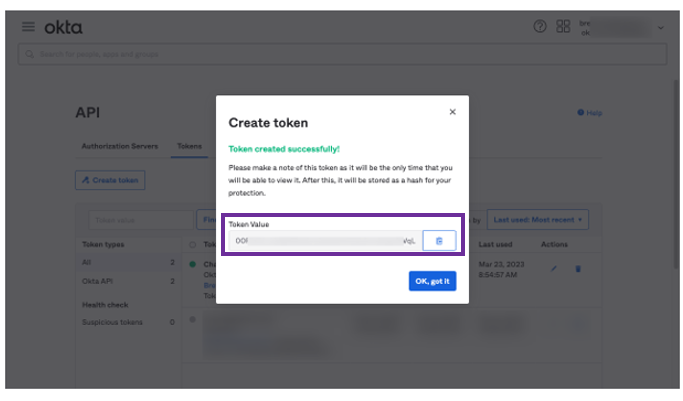Select the tokens header radio circle

click(x=193, y=245)
